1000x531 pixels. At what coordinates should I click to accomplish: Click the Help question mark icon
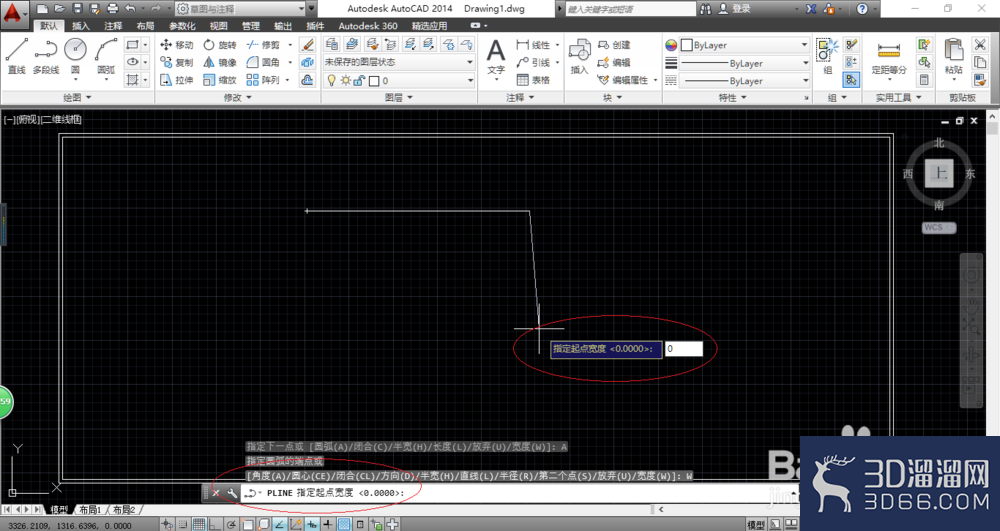click(x=862, y=9)
